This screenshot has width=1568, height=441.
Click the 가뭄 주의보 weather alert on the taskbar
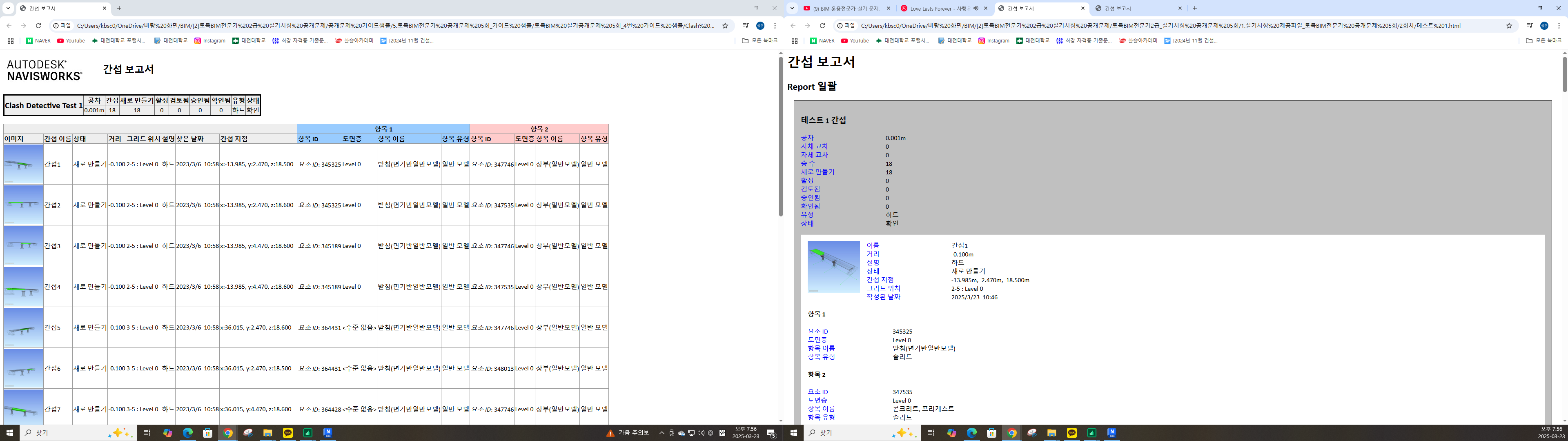[x=628, y=433]
